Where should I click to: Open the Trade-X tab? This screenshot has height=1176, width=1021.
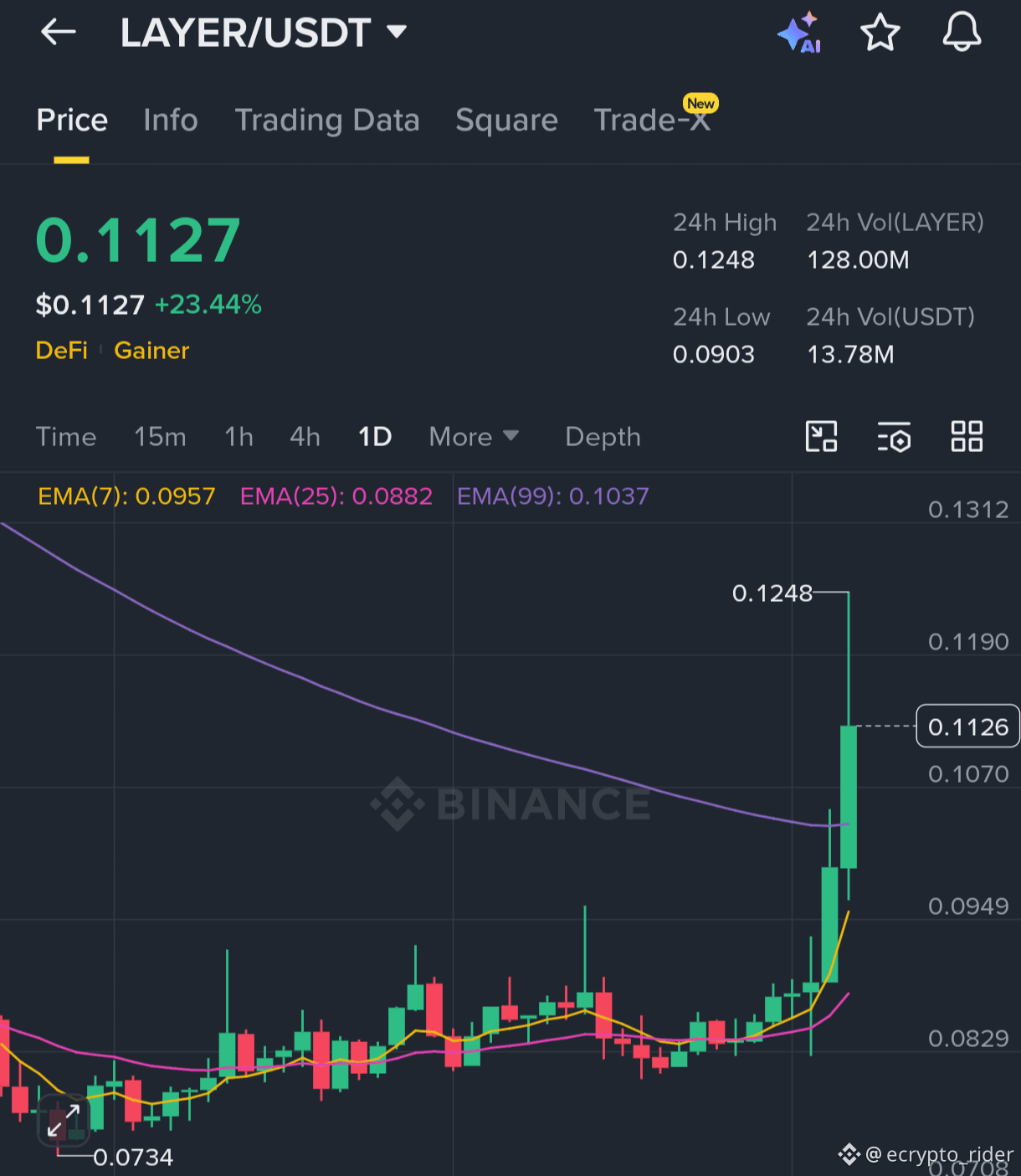pyautogui.click(x=652, y=121)
